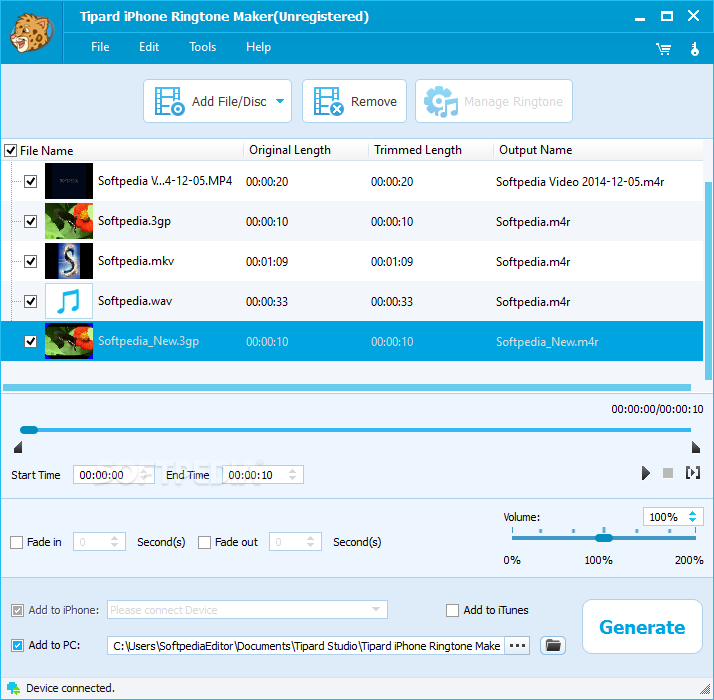Image resolution: width=714 pixels, height=700 pixels.
Task: Click the end trim marker
Action: coord(696,447)
